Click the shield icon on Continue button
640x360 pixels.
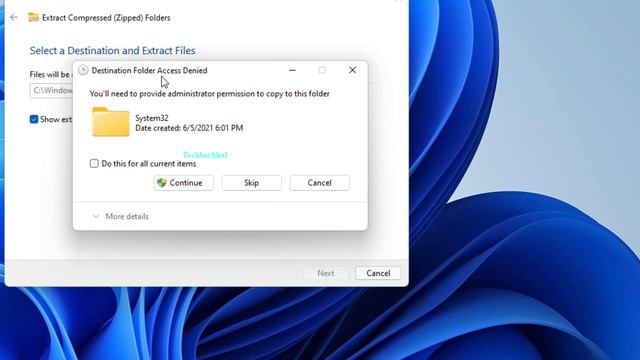tap(162, 183)
